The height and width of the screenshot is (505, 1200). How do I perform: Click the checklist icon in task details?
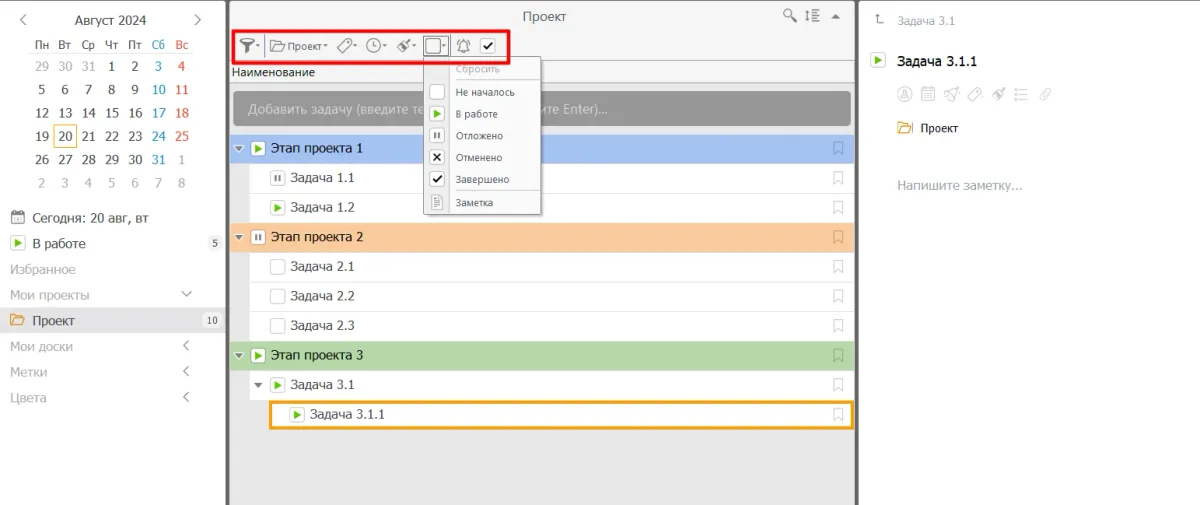[x=1021, y=94]
